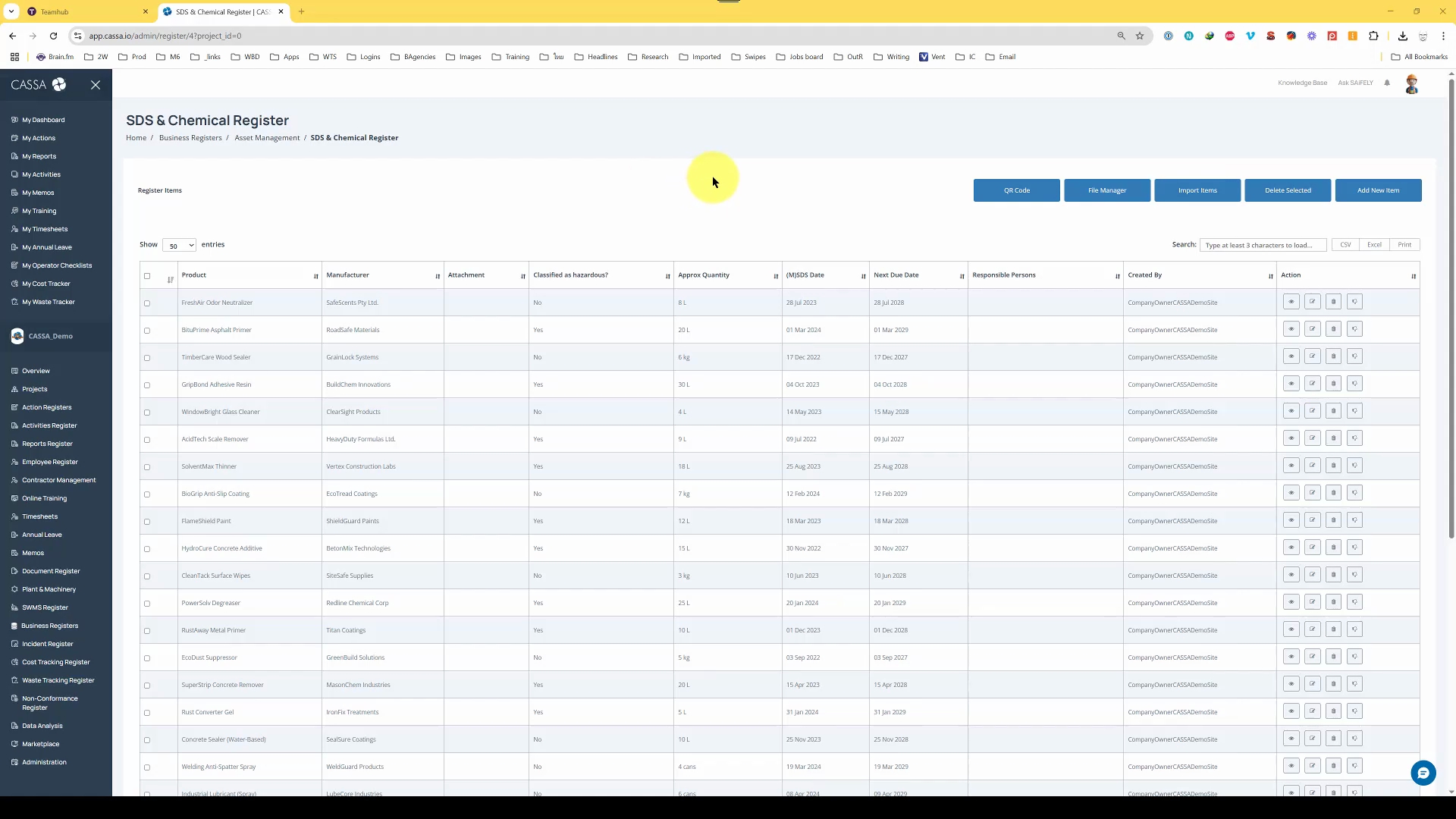Tick the select-all checkbox in table header
Viewport: 1456px width, 819px height.
(x=147, y=276)
